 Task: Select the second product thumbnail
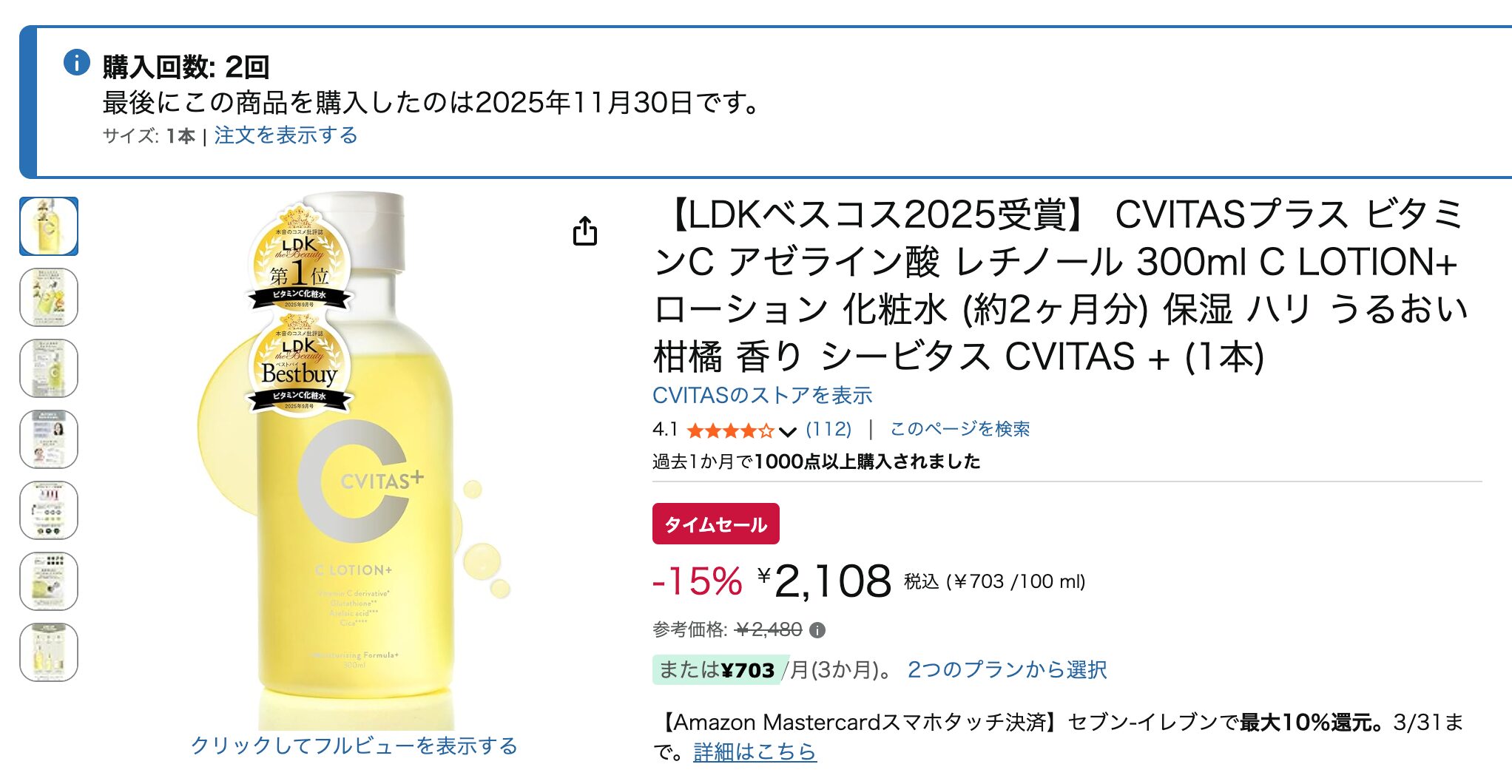pyautogui.click(x=49, y=297)
